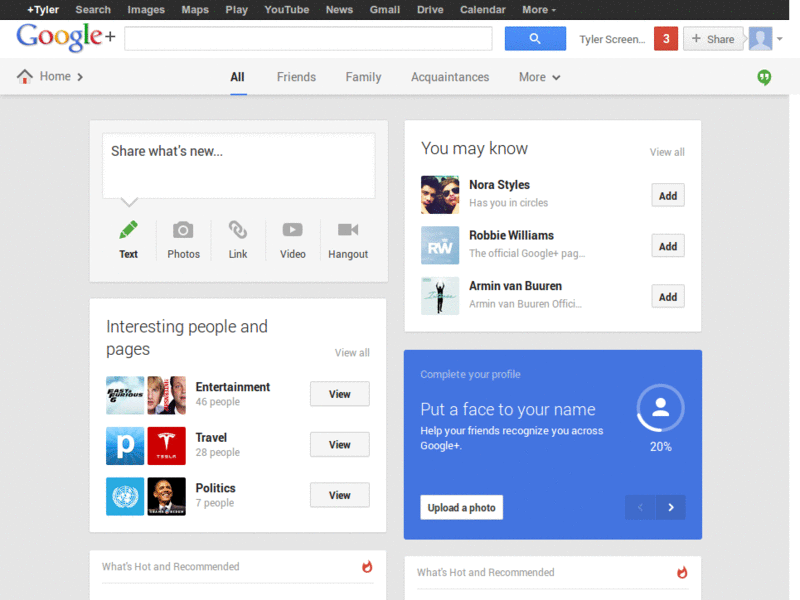Click the Upload a photo button
Image resolution: width=800 pixels, height=600 pixels.
point(461,508)
